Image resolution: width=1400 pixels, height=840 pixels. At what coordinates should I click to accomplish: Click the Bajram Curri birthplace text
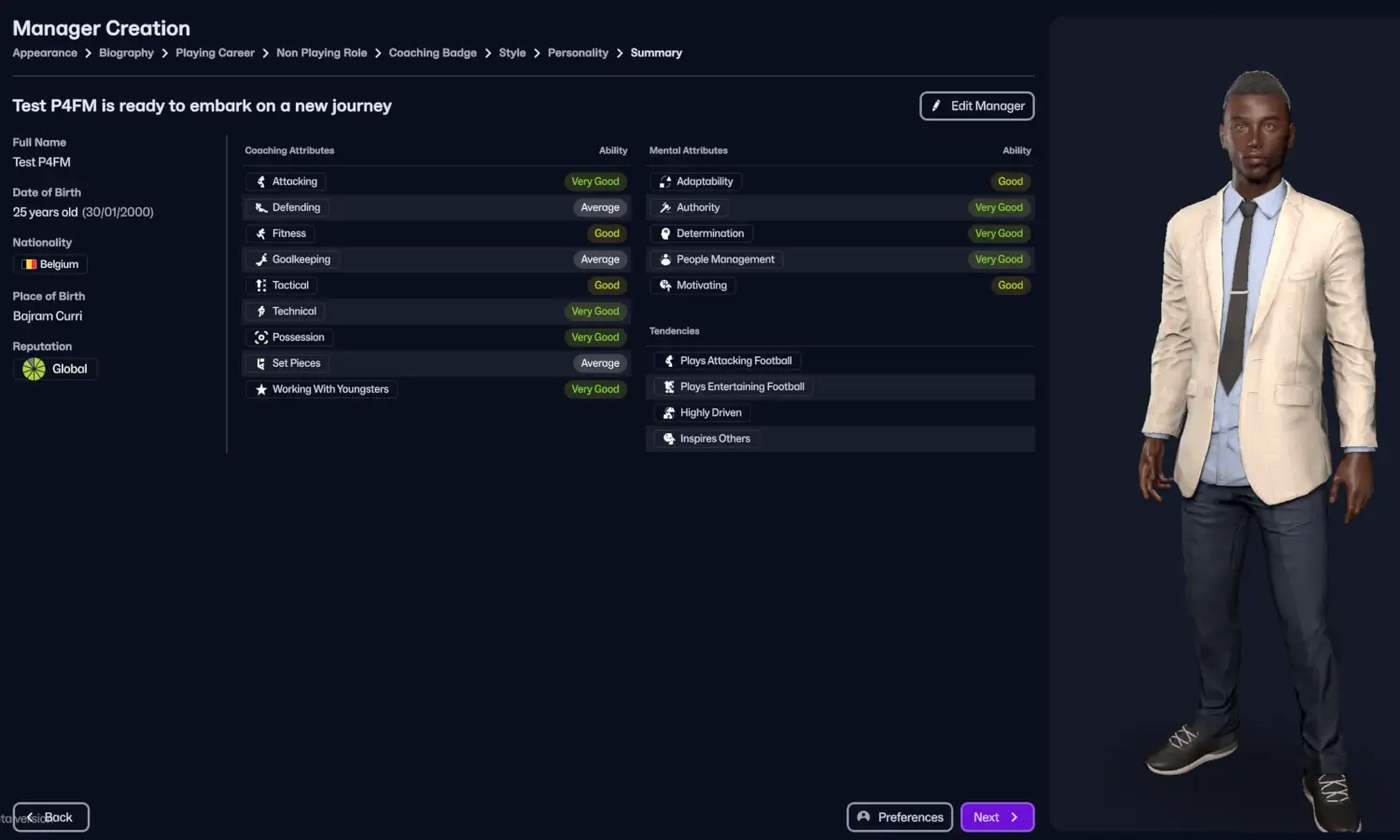coord(48,316)
